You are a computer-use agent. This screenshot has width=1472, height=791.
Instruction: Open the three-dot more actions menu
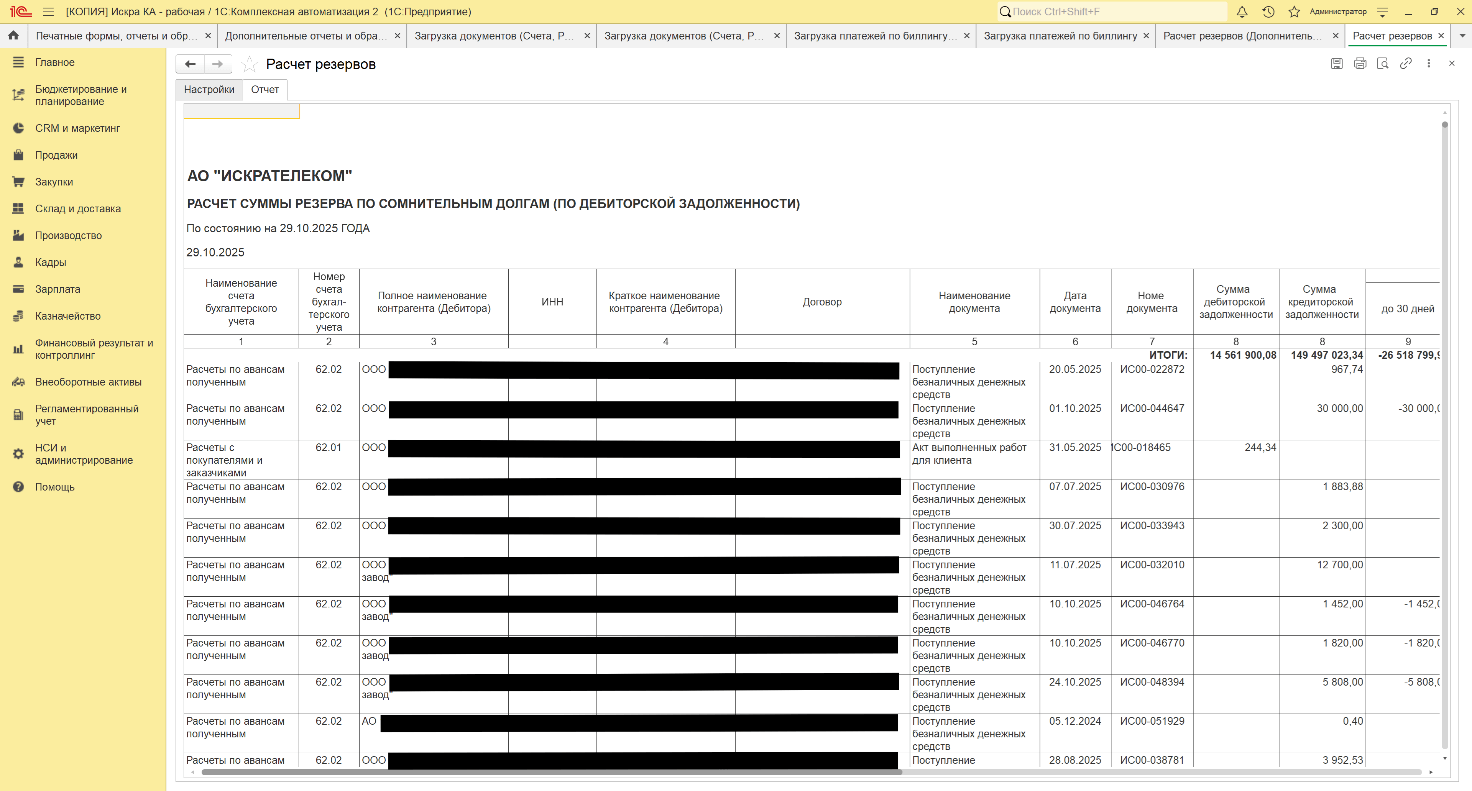(1428, 64)
